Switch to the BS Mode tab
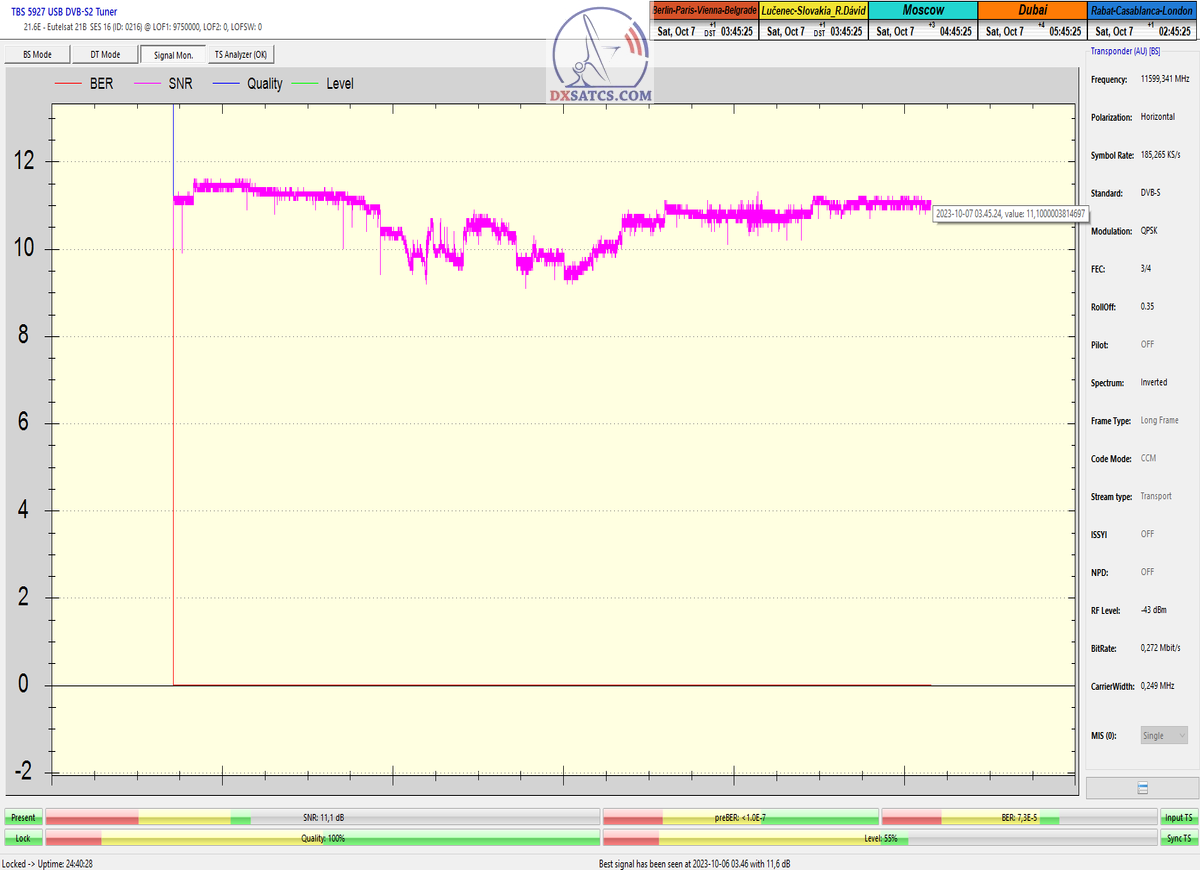 36,55
